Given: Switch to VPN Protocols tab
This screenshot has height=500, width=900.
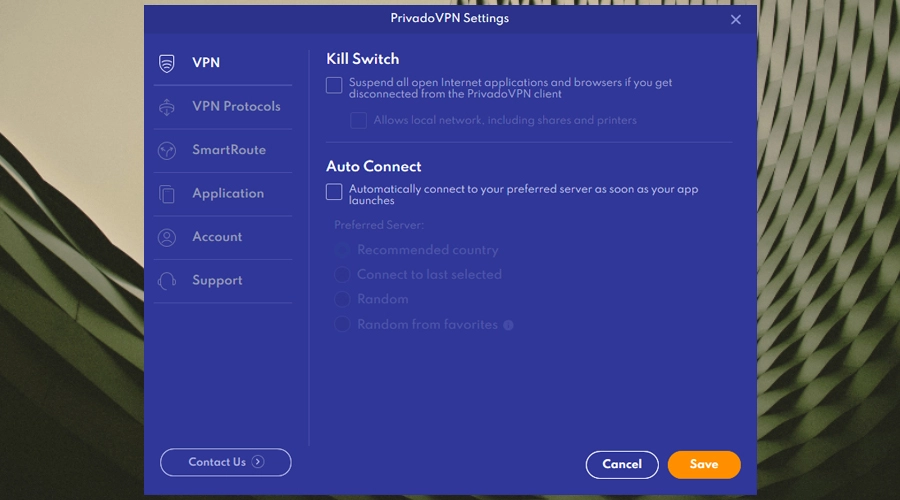Looking at the screenshot, I should [x=223, y=107].
